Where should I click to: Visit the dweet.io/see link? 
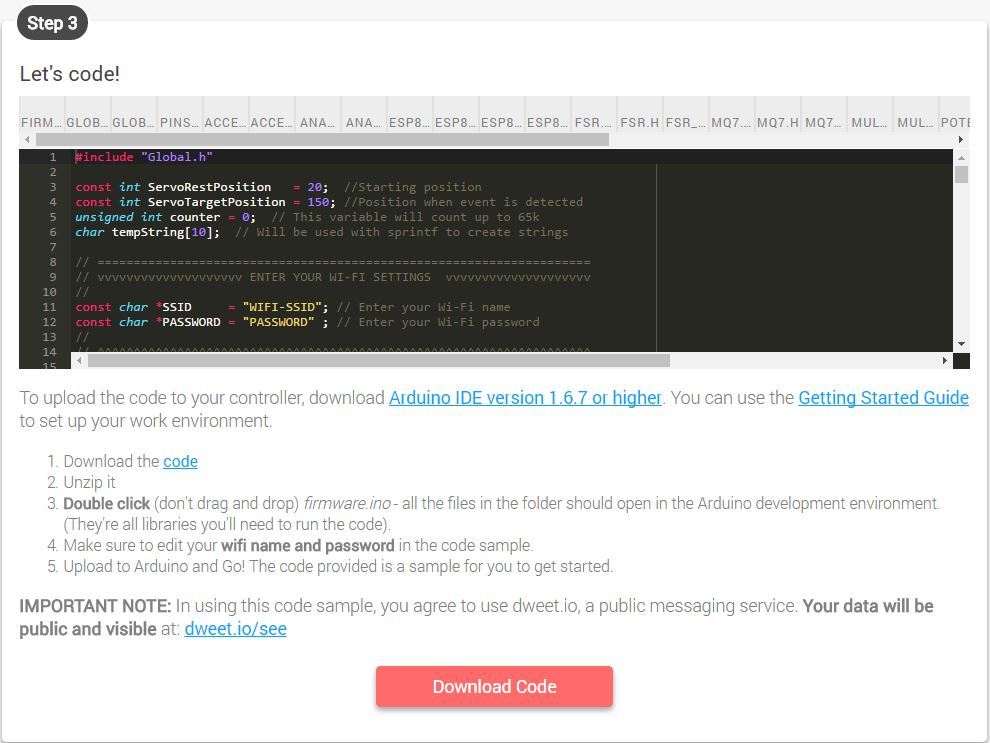pos(236,629)
